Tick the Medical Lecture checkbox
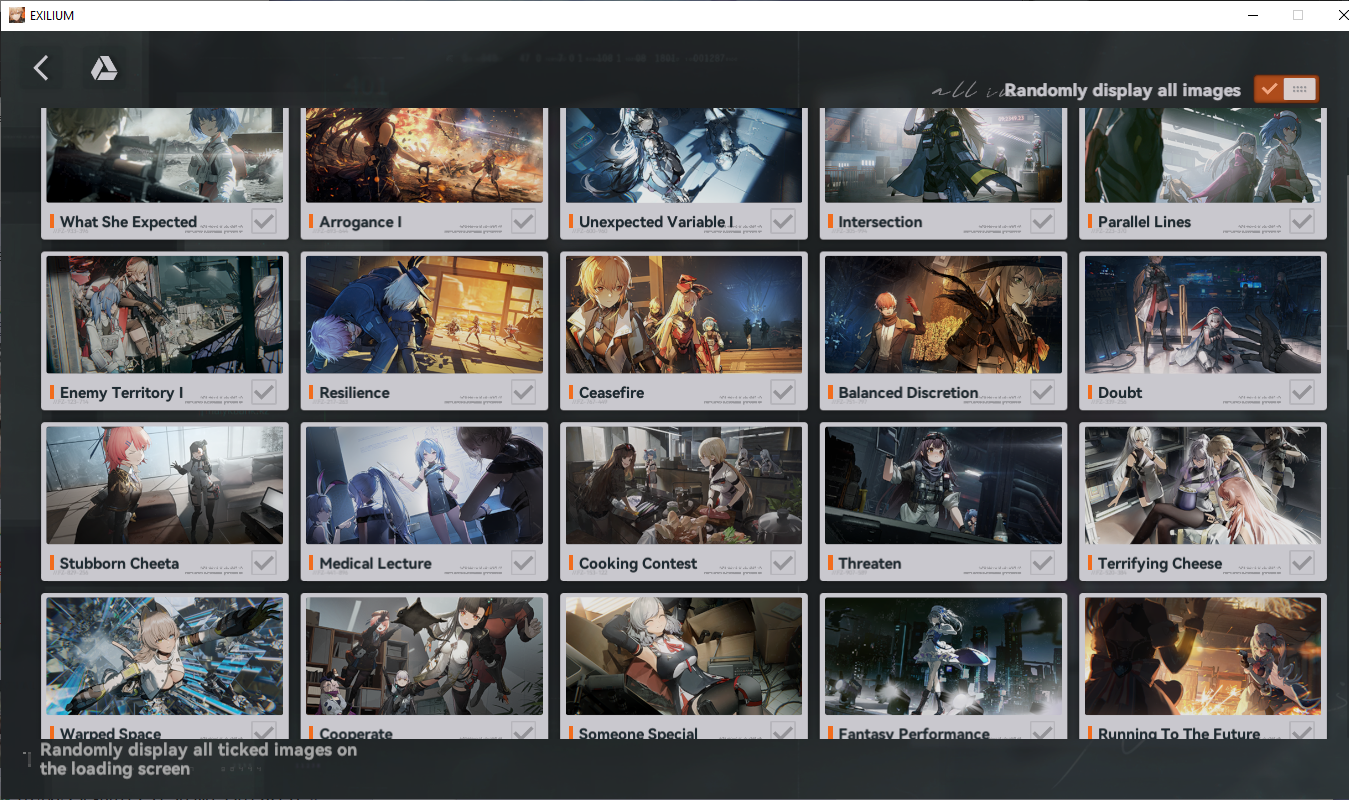The image size is (1349, 800). pos(523,563)
